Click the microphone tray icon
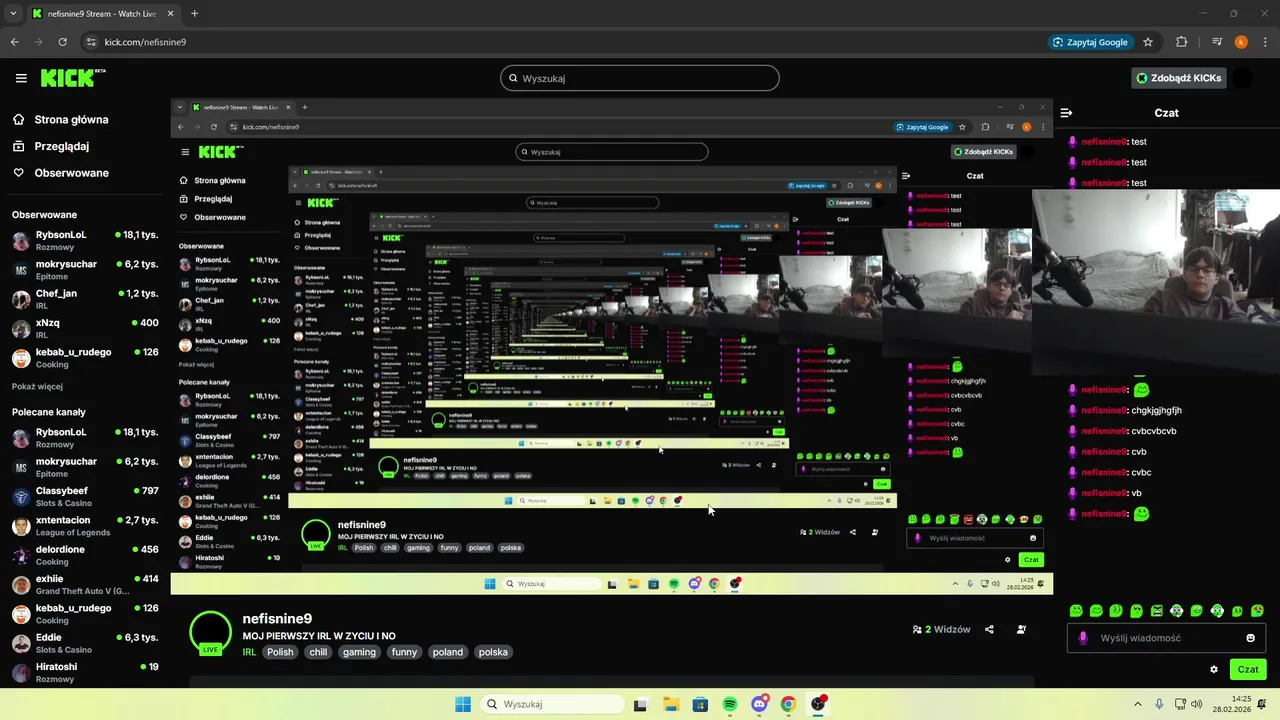The width and height of the screenshot is (1280, 720). click(1159, 704)
